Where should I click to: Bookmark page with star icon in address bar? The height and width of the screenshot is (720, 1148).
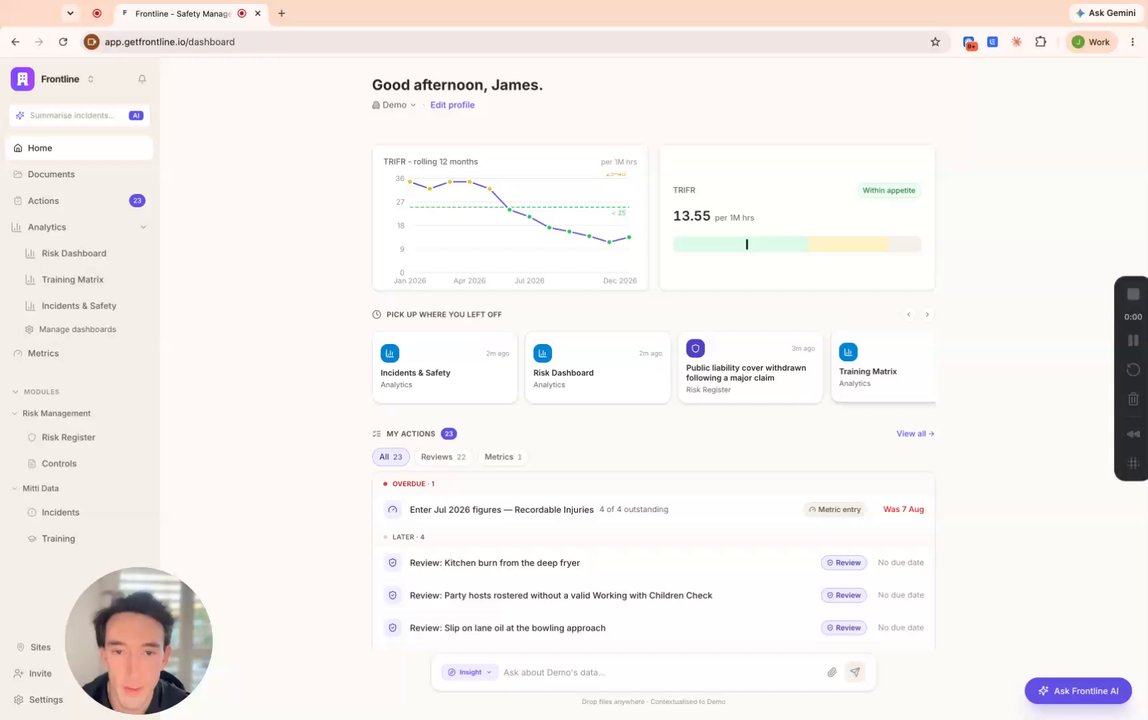(935, 42)
